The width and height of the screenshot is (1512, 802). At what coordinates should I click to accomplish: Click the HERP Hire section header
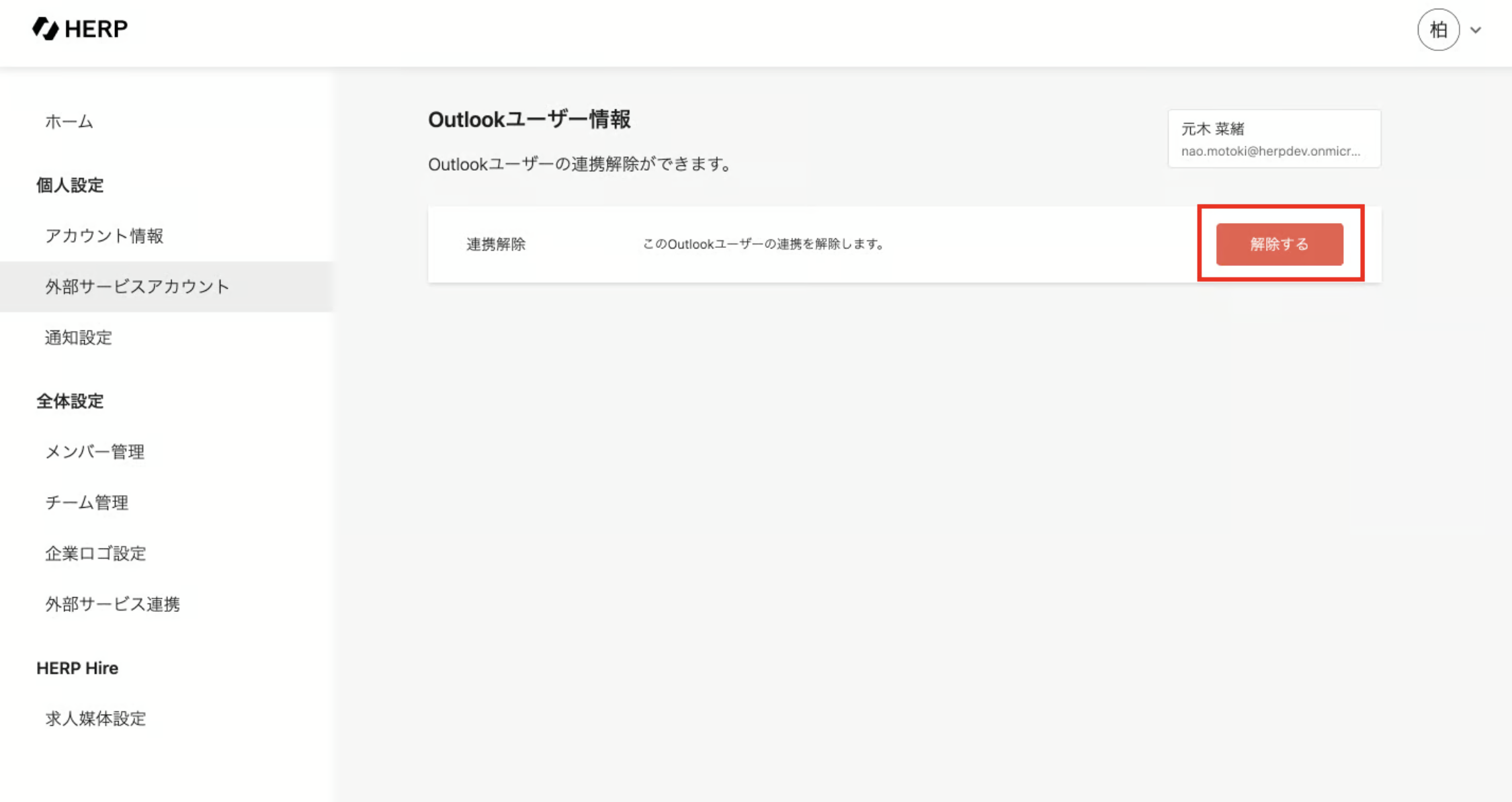coord(77,668)
